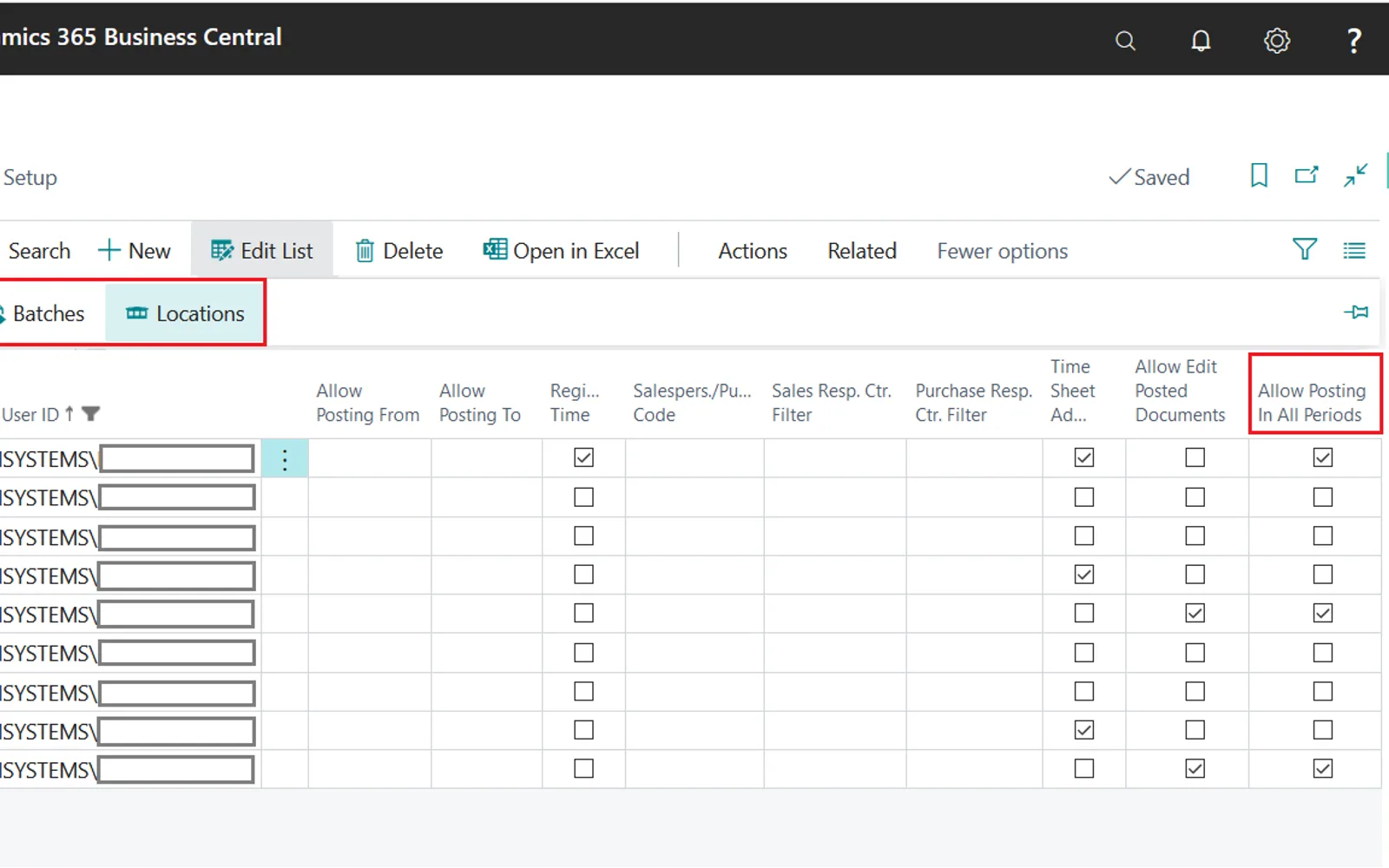This screenshot has height=868, width=1389.
Task: Open the settings gear
Action: pyautogui.click(x=1276, y=41)
